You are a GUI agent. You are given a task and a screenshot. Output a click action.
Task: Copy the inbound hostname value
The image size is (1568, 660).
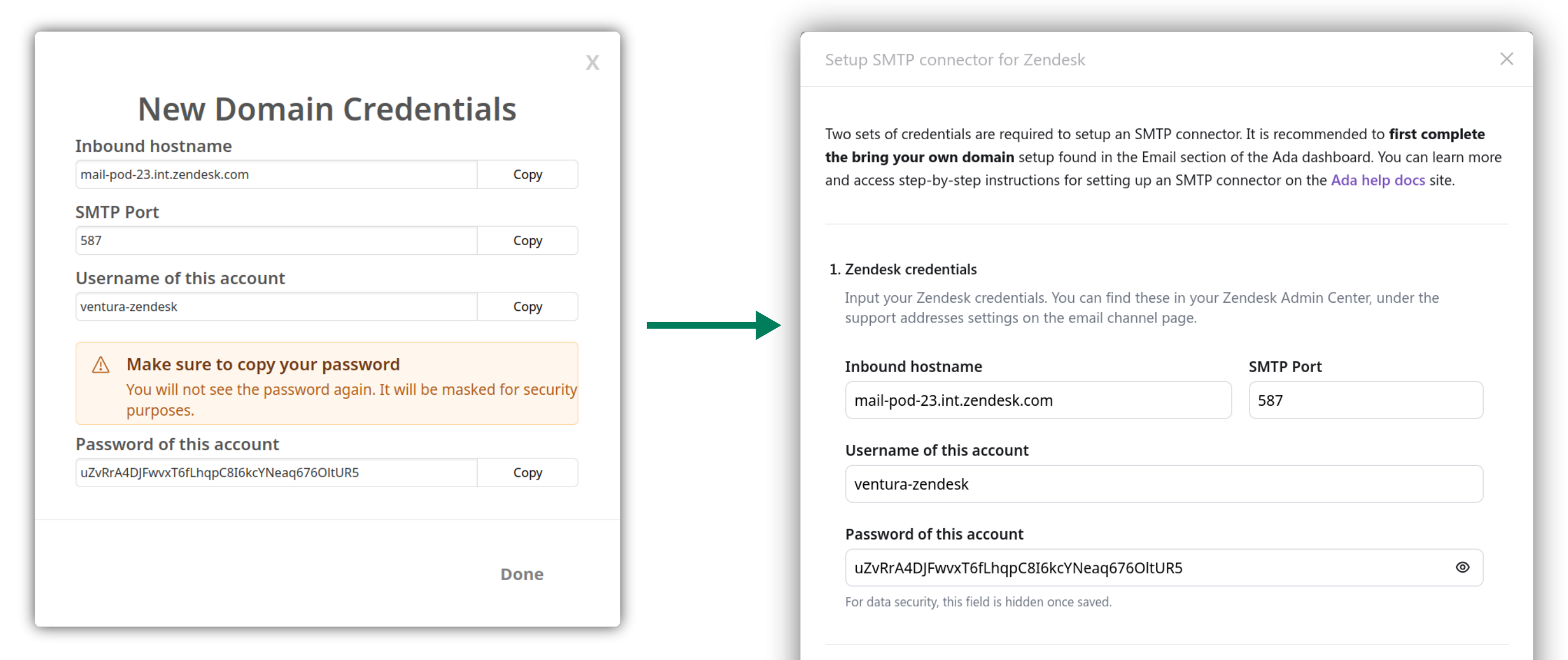(x=527, y=175)
